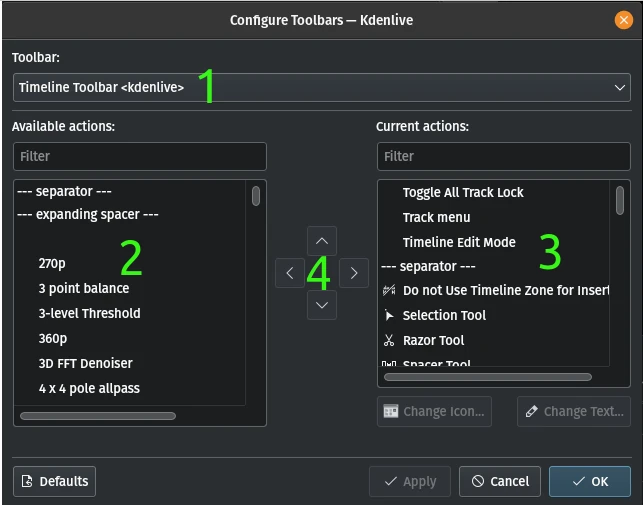Click the move action up arrow button

pos(322,241)
